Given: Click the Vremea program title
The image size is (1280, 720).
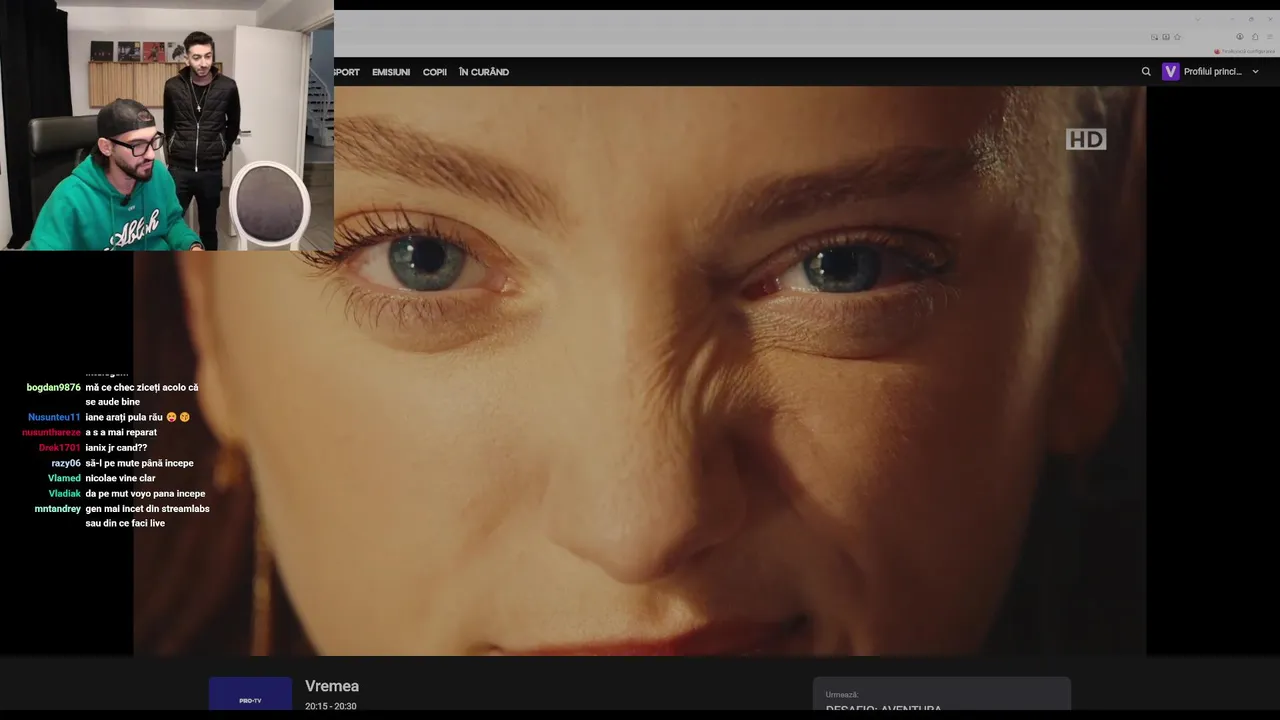Looking at the screenshot, I should 332,686.
